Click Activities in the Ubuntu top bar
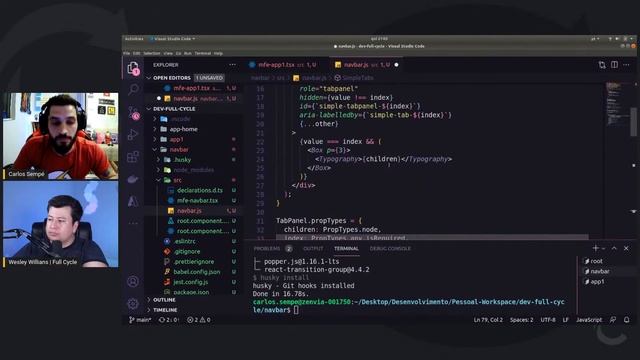 point(134,39)
